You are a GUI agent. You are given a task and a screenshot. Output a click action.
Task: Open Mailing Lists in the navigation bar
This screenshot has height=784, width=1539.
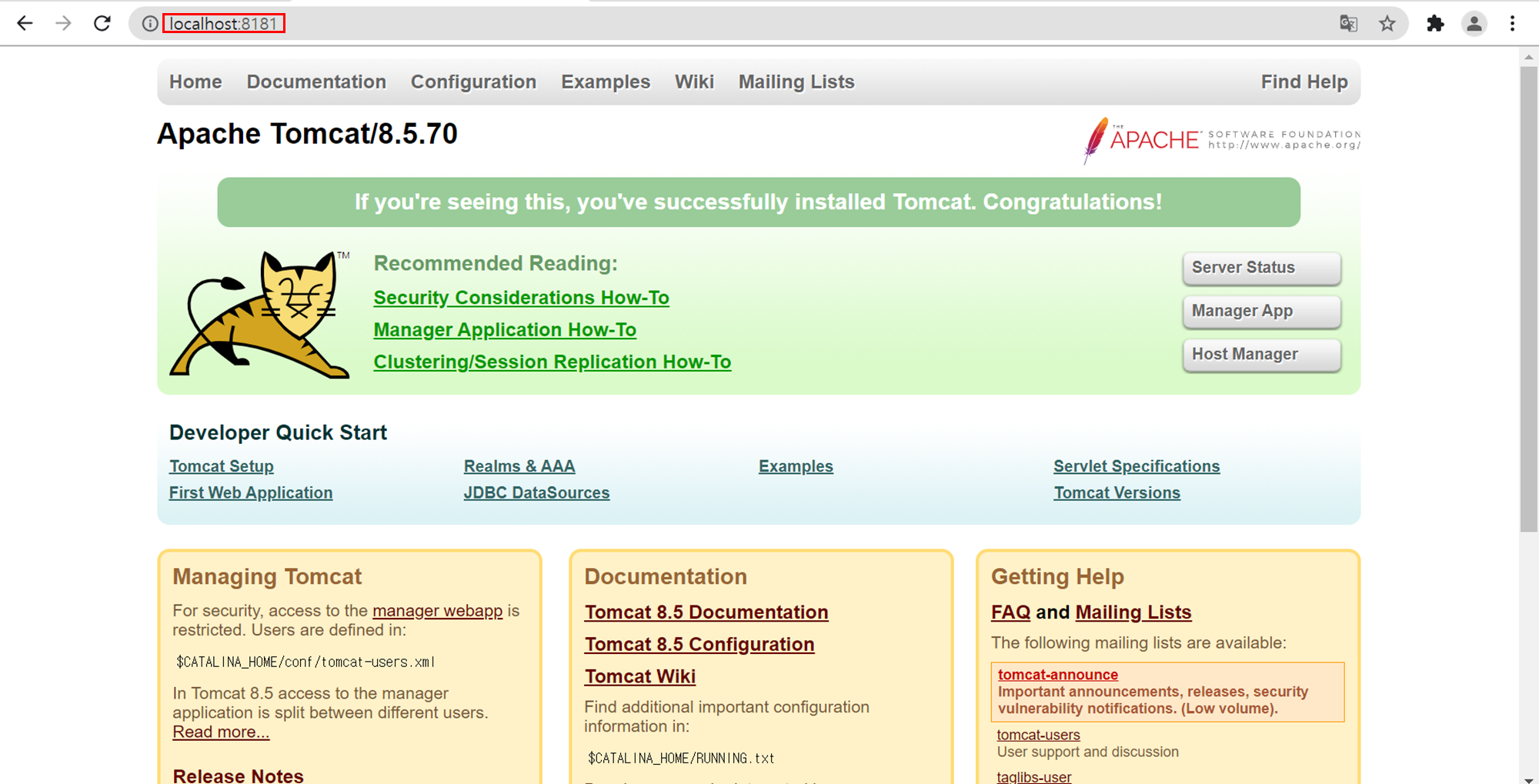click(796, 82)
